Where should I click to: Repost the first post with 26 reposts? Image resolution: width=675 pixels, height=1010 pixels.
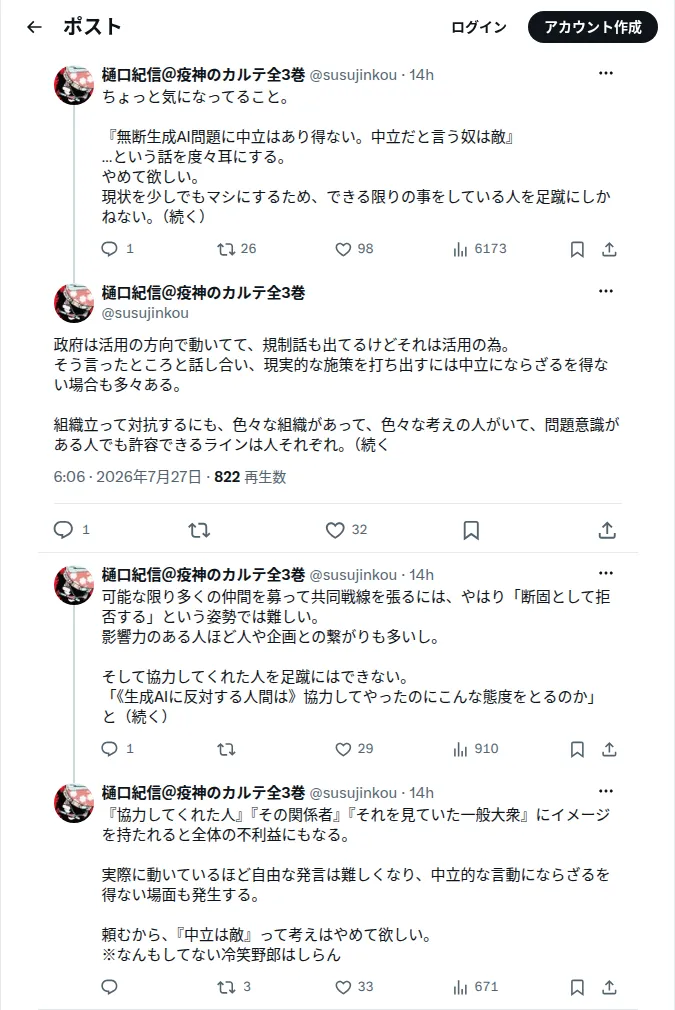[x=236, y=249]
